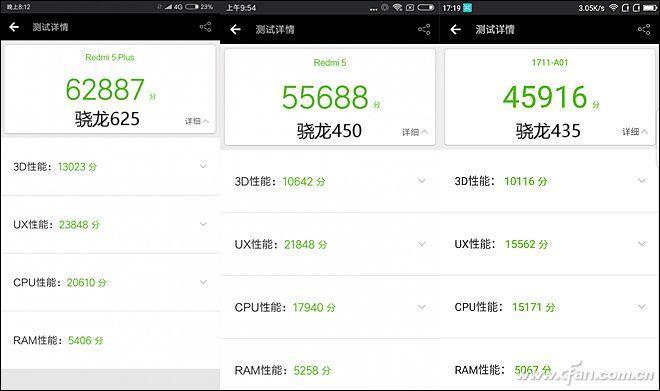Screen dimensions: 660x391
Task: Expand UX性能 21848 row chevron
Action: 421,244
